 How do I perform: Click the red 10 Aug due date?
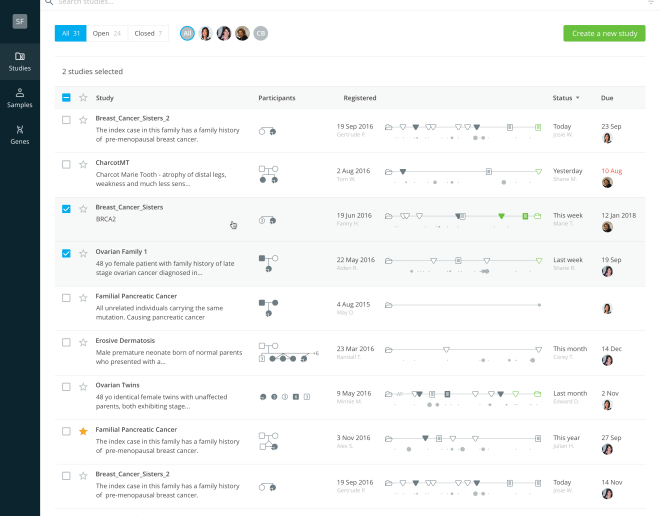(x=612, y=171)
